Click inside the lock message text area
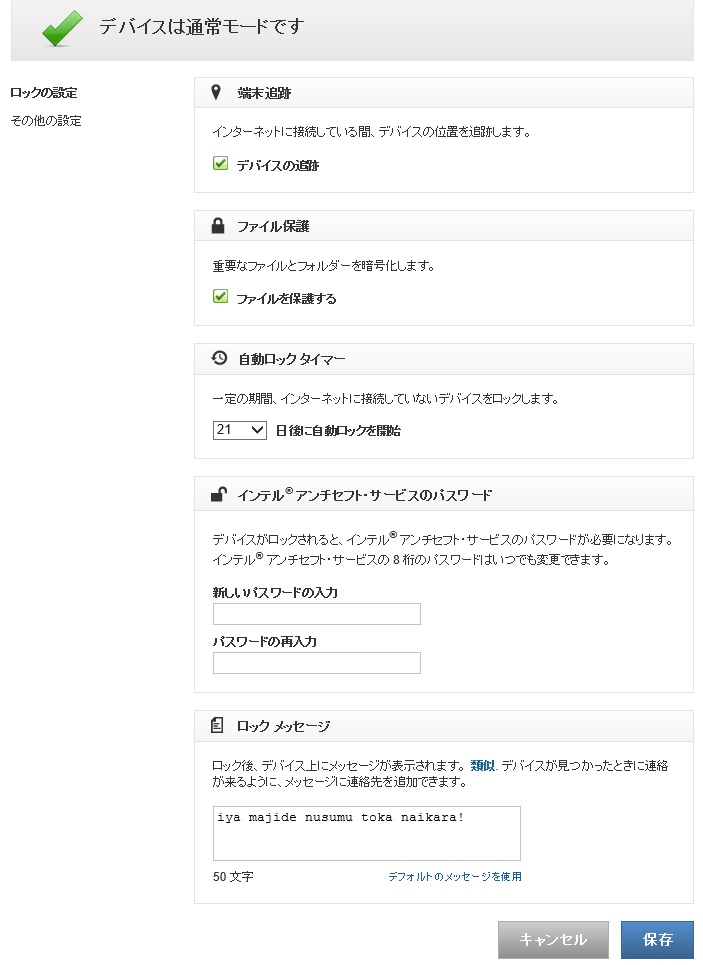Viewport: 703px width, 965px height. [x=366, y=833]
